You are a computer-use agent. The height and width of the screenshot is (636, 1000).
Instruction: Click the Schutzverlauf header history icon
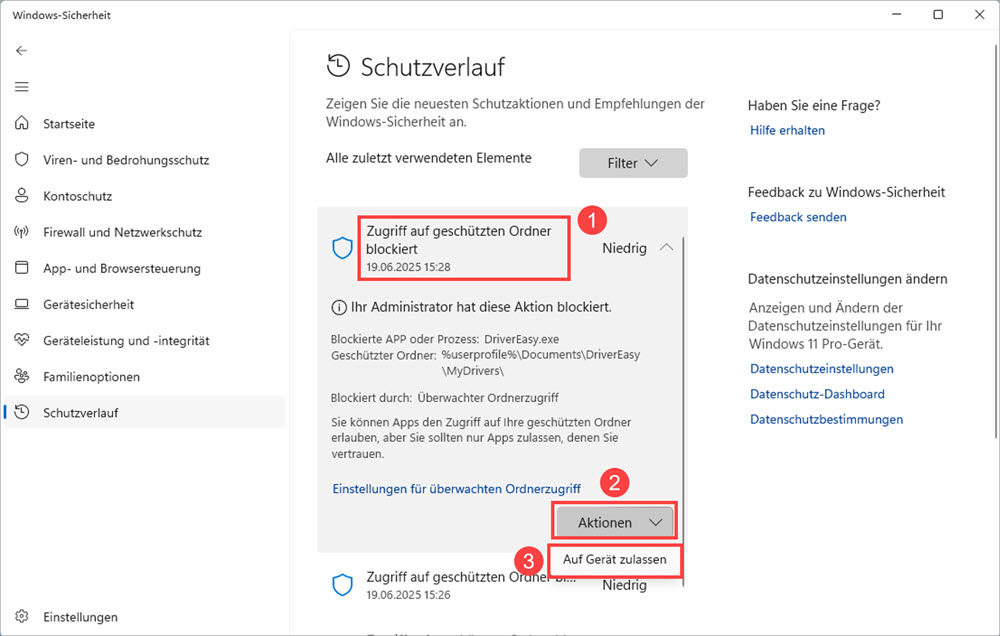pyautogui.click(x=339, y=66)
